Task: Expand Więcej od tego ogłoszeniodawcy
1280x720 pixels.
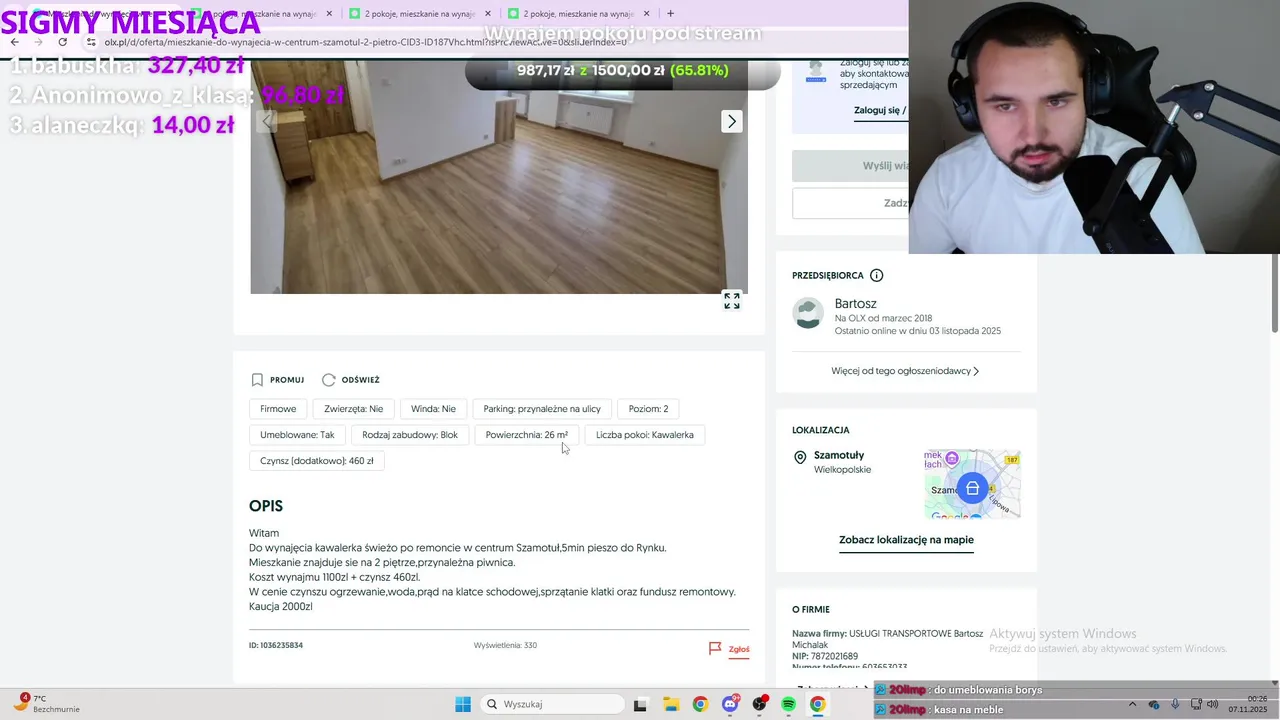Action: tap(905, 371)
